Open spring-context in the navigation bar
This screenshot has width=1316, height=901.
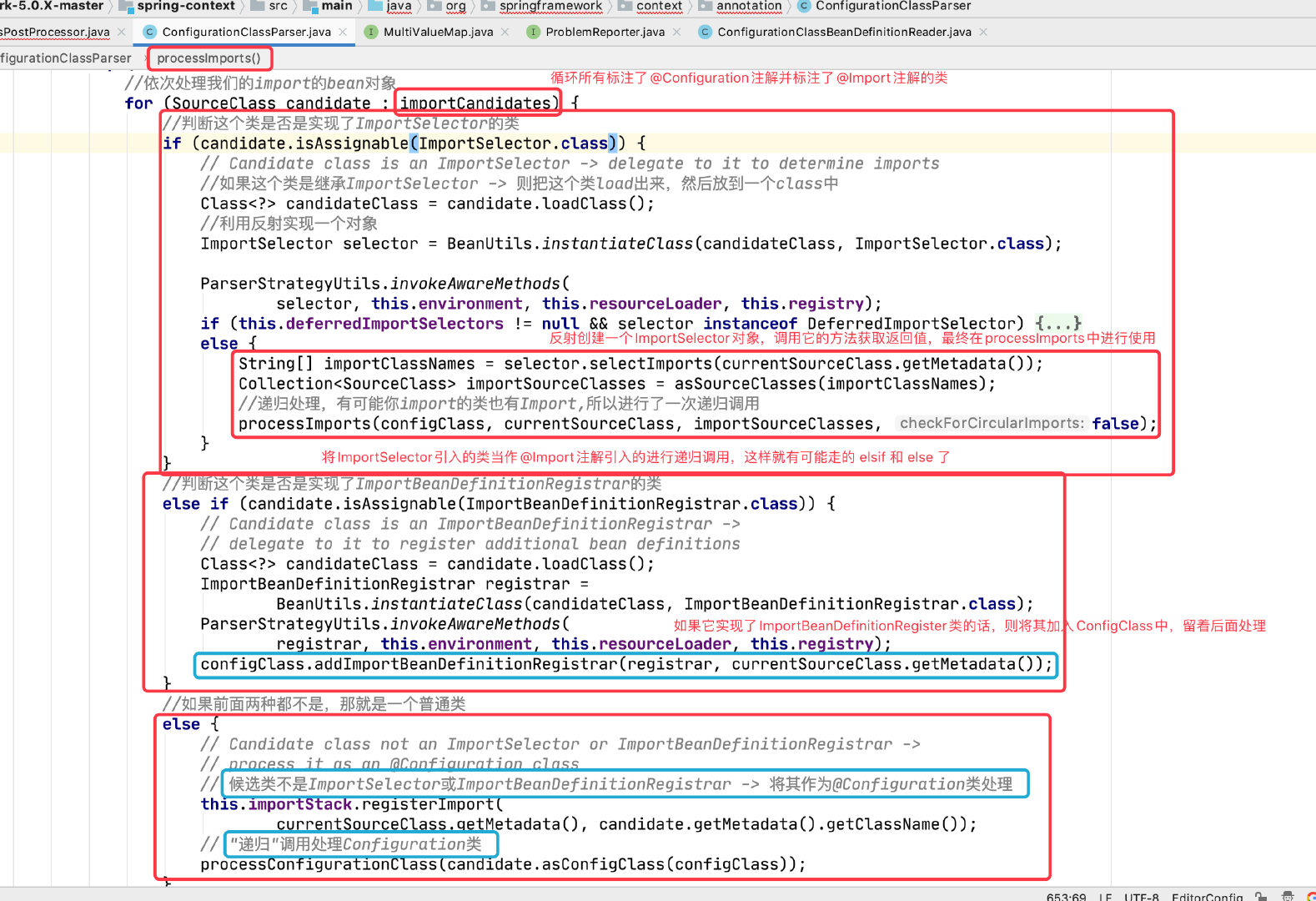click(186, 6)
